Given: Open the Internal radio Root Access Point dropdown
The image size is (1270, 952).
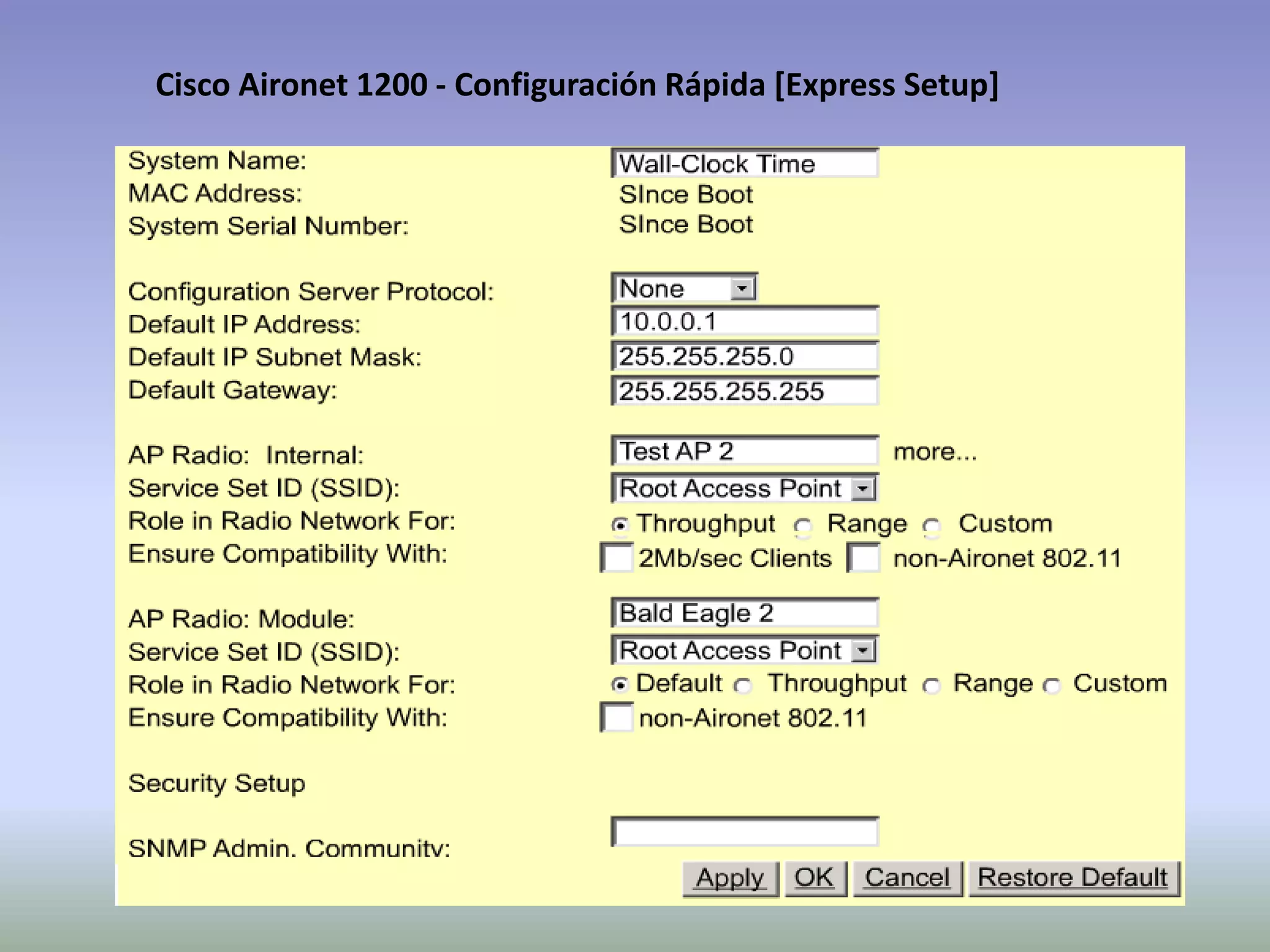Looking at the screenshot, I should pos(744,488).
